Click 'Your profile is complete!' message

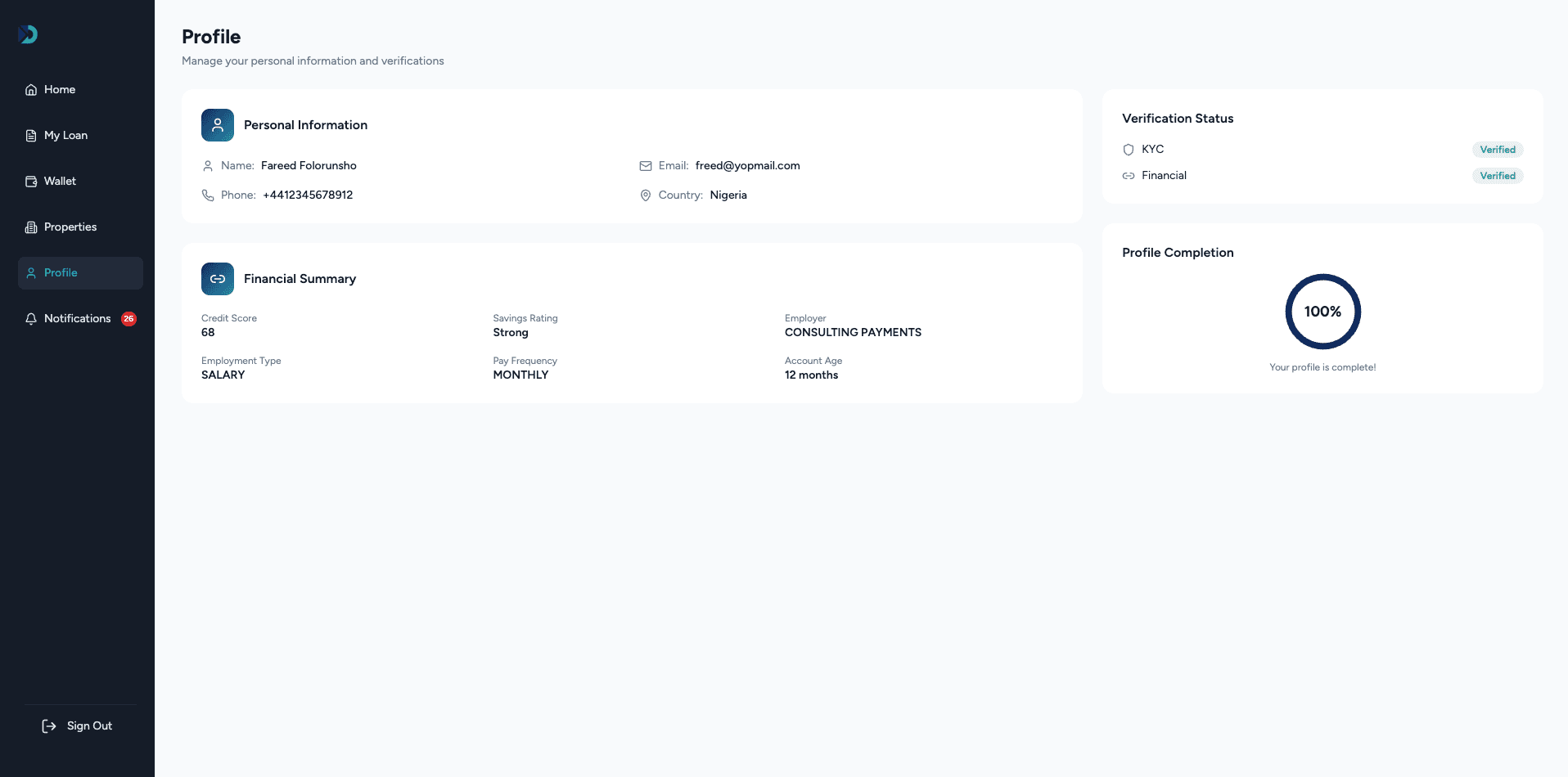click(1322, 368)
